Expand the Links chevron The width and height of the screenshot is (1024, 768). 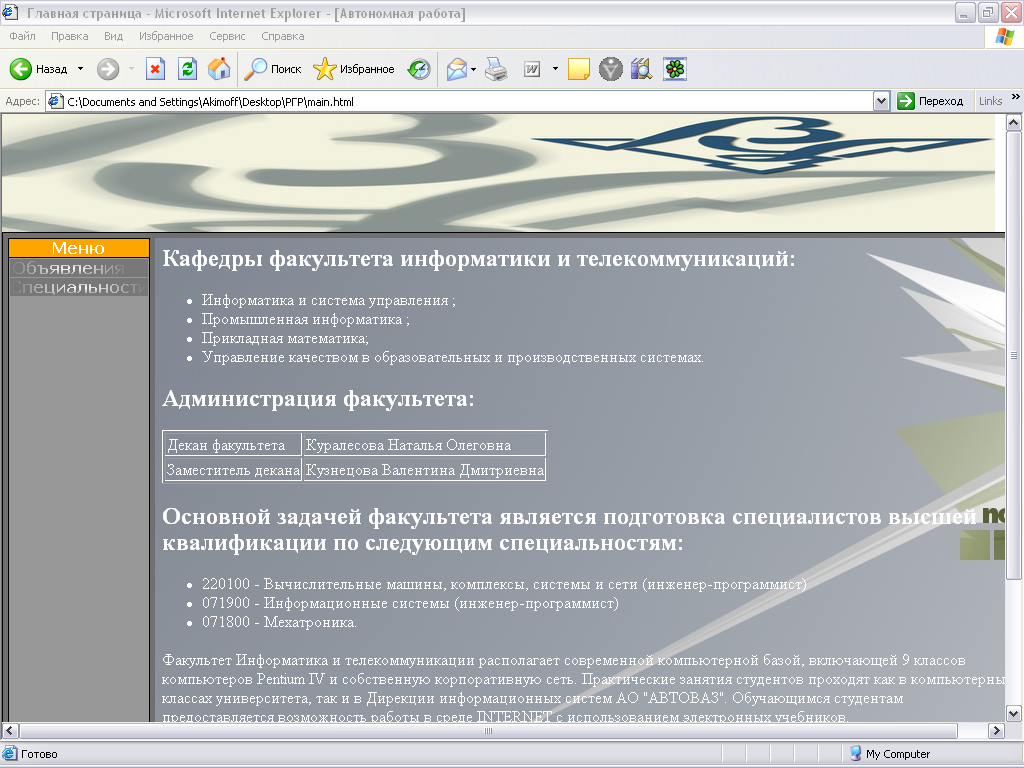point(1016,97)
